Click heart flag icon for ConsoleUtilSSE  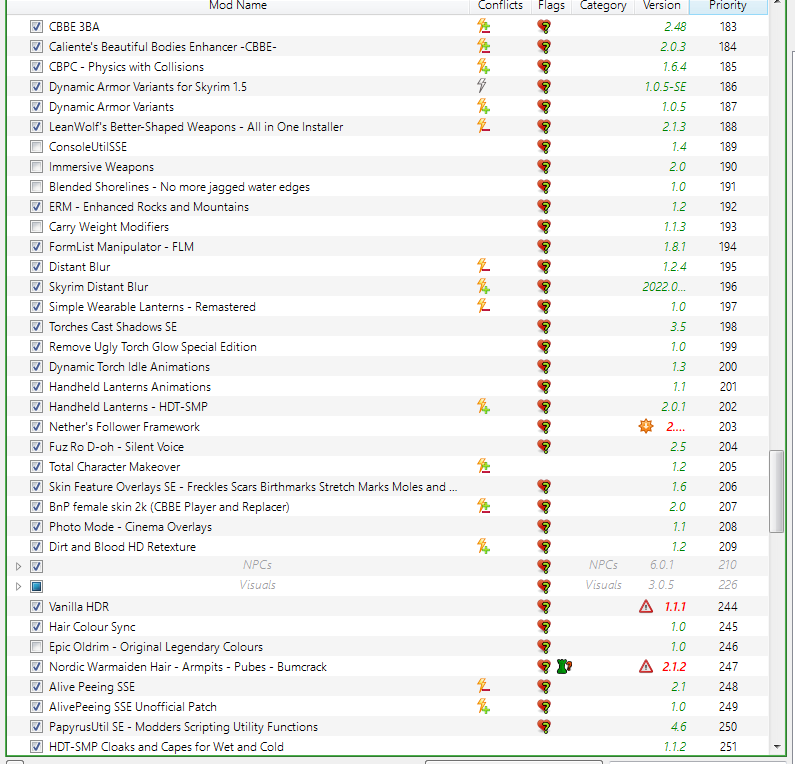(x=544, y=147)
